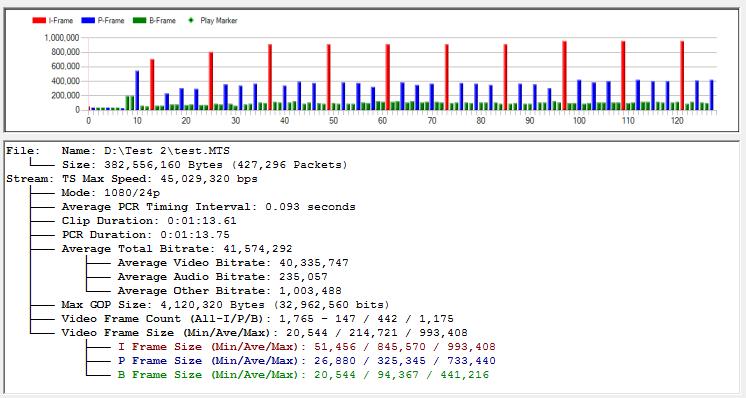Click the 1,000,000 y-axis label

[x=61, y=38]
